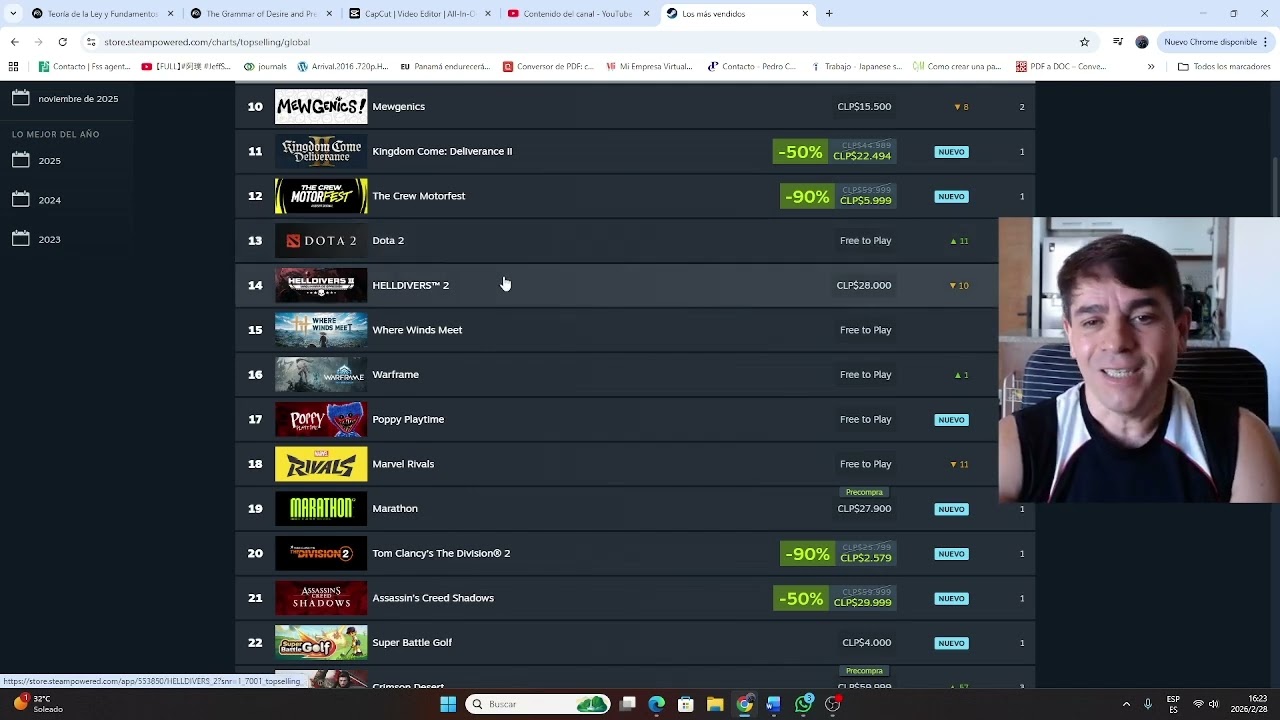This screenshot has height=720, width=1280.
Task: Open Microsoft Edge from the taskbar
Action: pos(656,704)
